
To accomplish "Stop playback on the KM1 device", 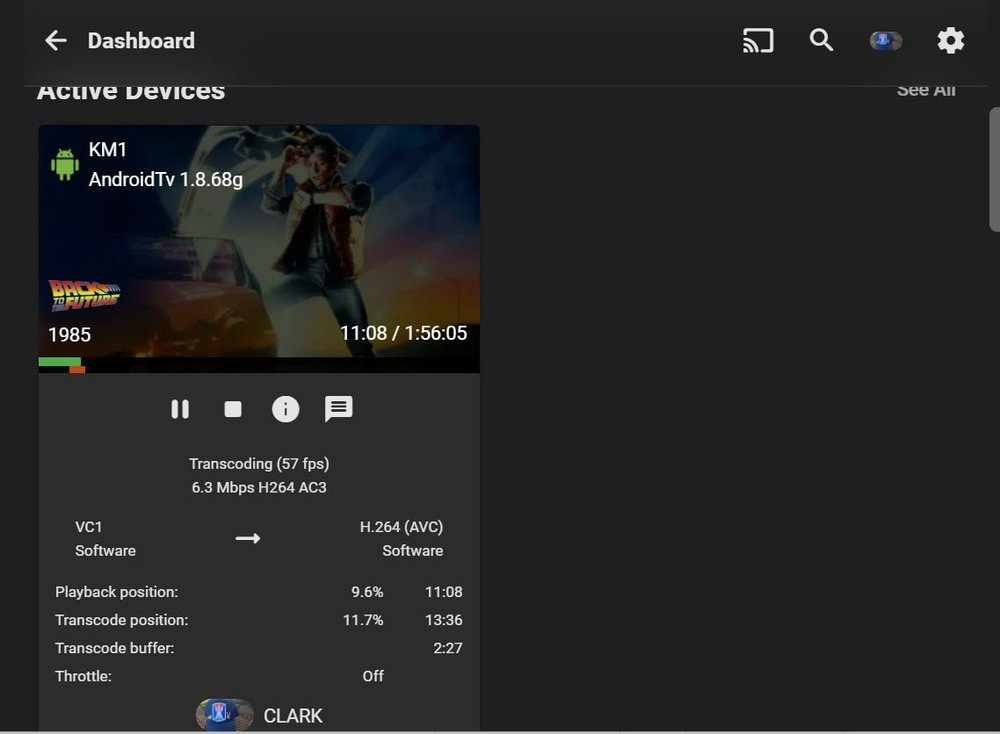I will click(x=233, y=409).
